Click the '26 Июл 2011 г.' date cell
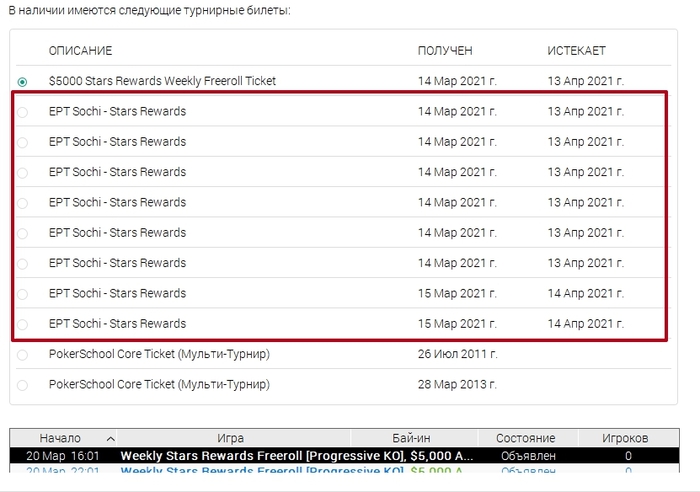 [457, 354]
